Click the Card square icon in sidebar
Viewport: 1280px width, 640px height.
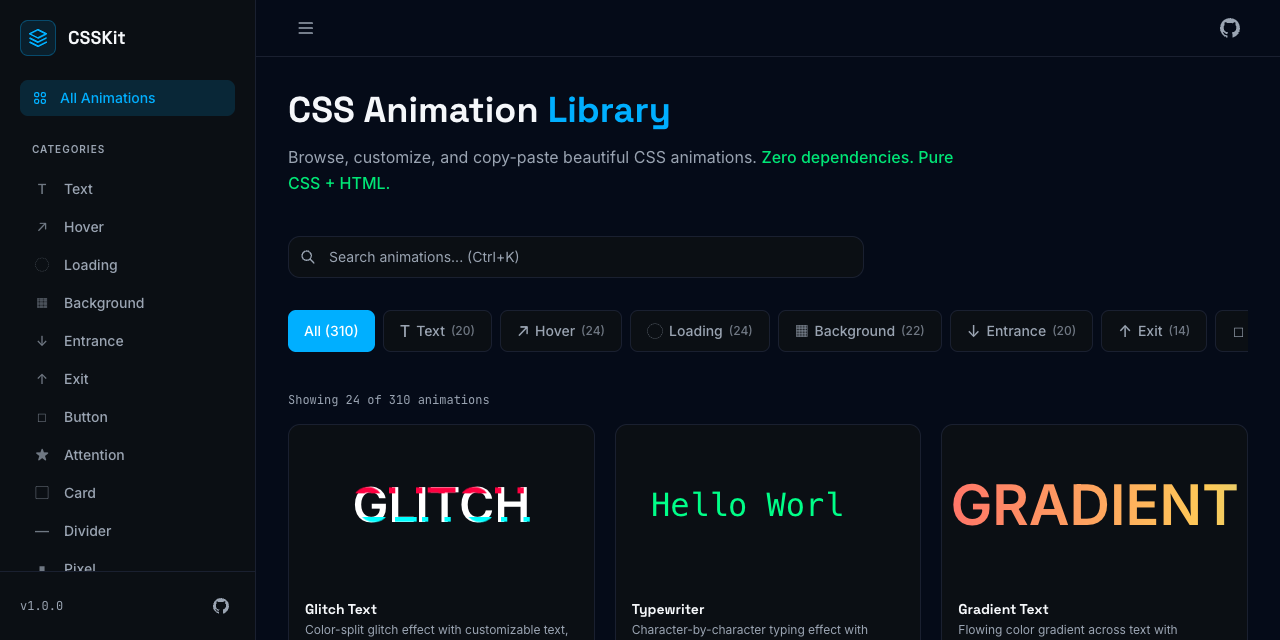pos(42,493)
